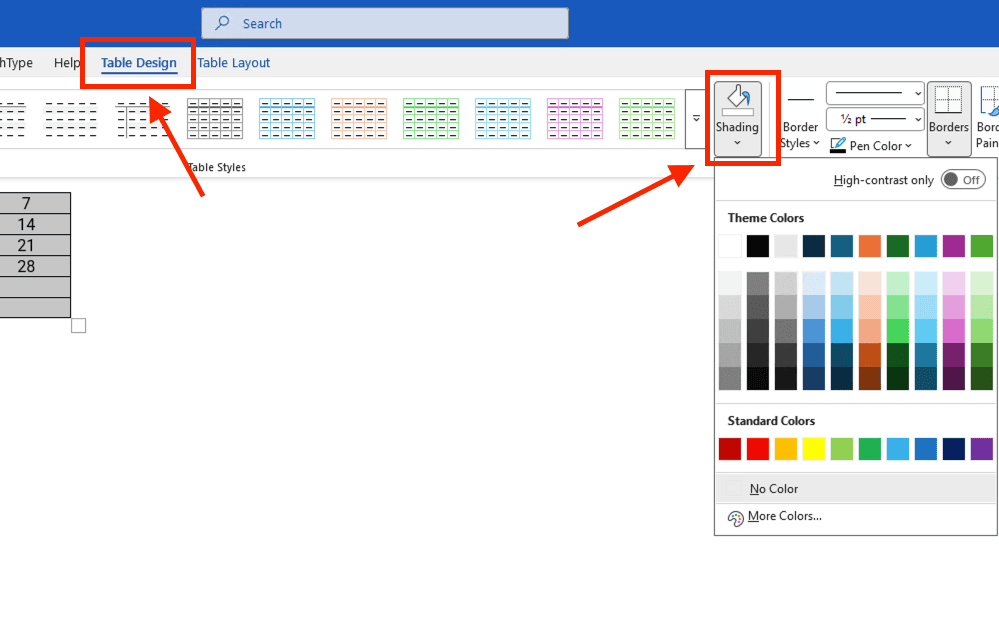Image resolution: width=999 pixels, height=625 pixels.
Task: Pick gold standard color
Action: point(786,449)
